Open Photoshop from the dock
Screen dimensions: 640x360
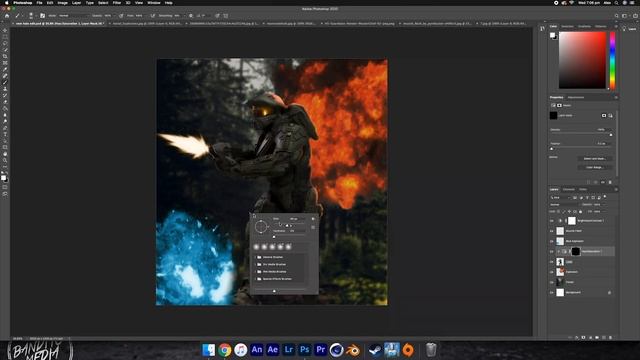[x=304, y=350]
